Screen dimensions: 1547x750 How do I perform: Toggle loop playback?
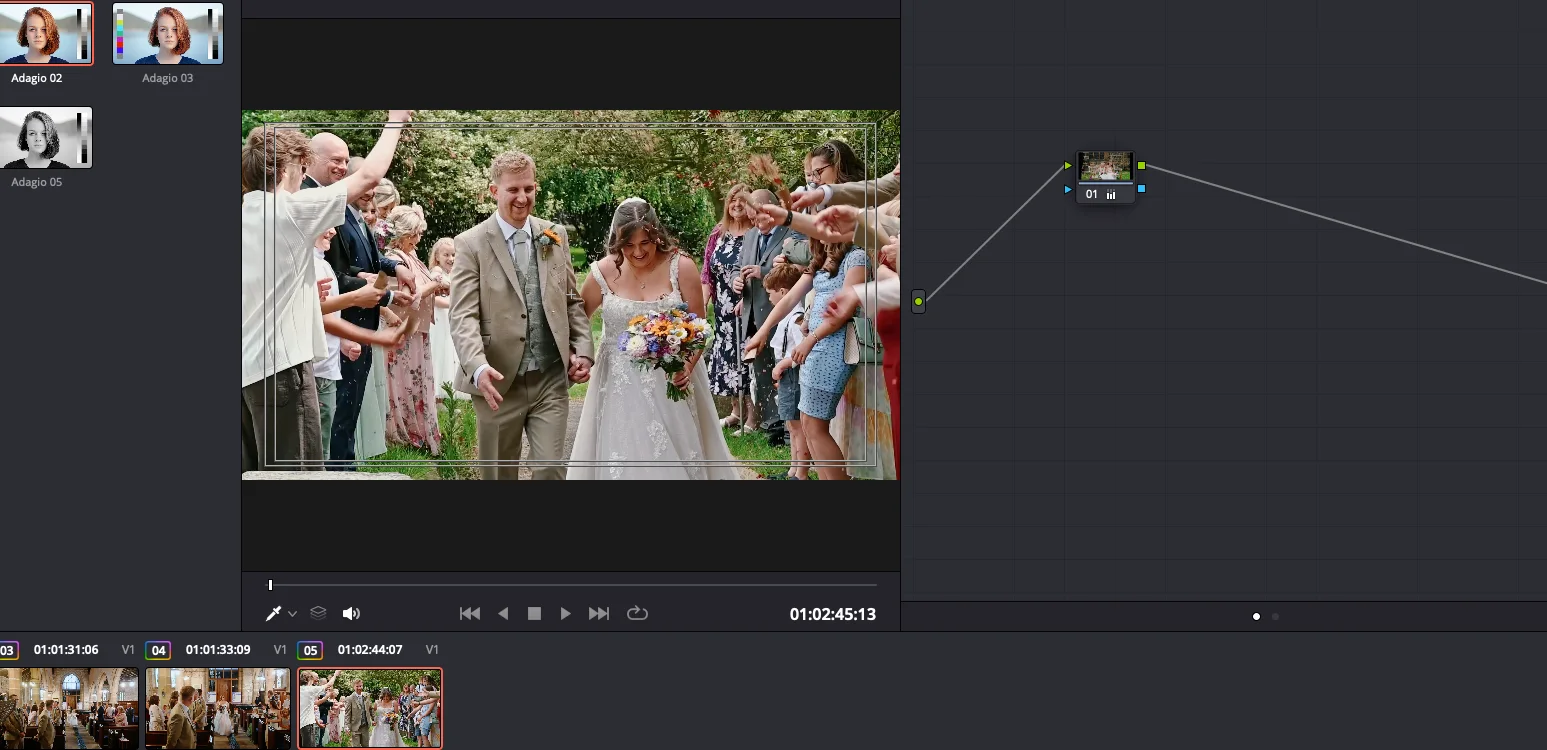pos(637,613)
